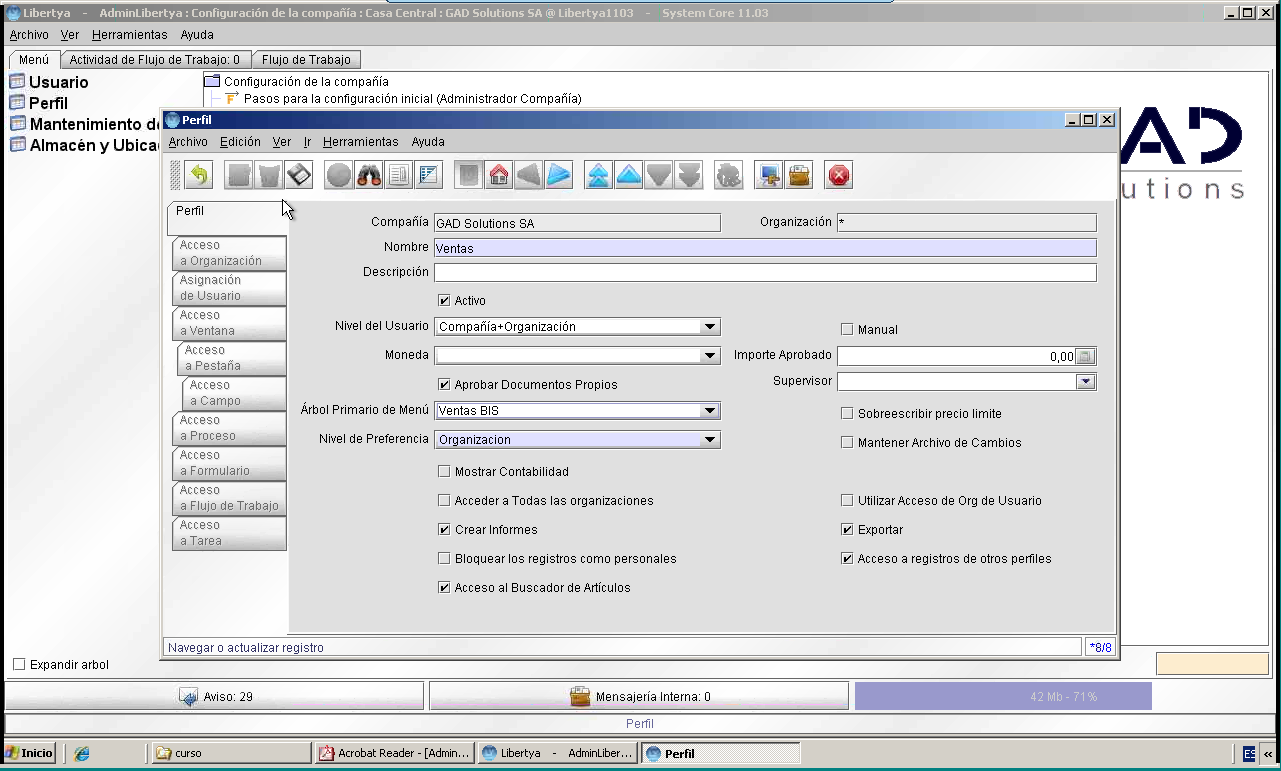Expand the Árbol Primario de Menú combo box
1281x771 pixels.
pyautogui.click(x=577, y=411)
